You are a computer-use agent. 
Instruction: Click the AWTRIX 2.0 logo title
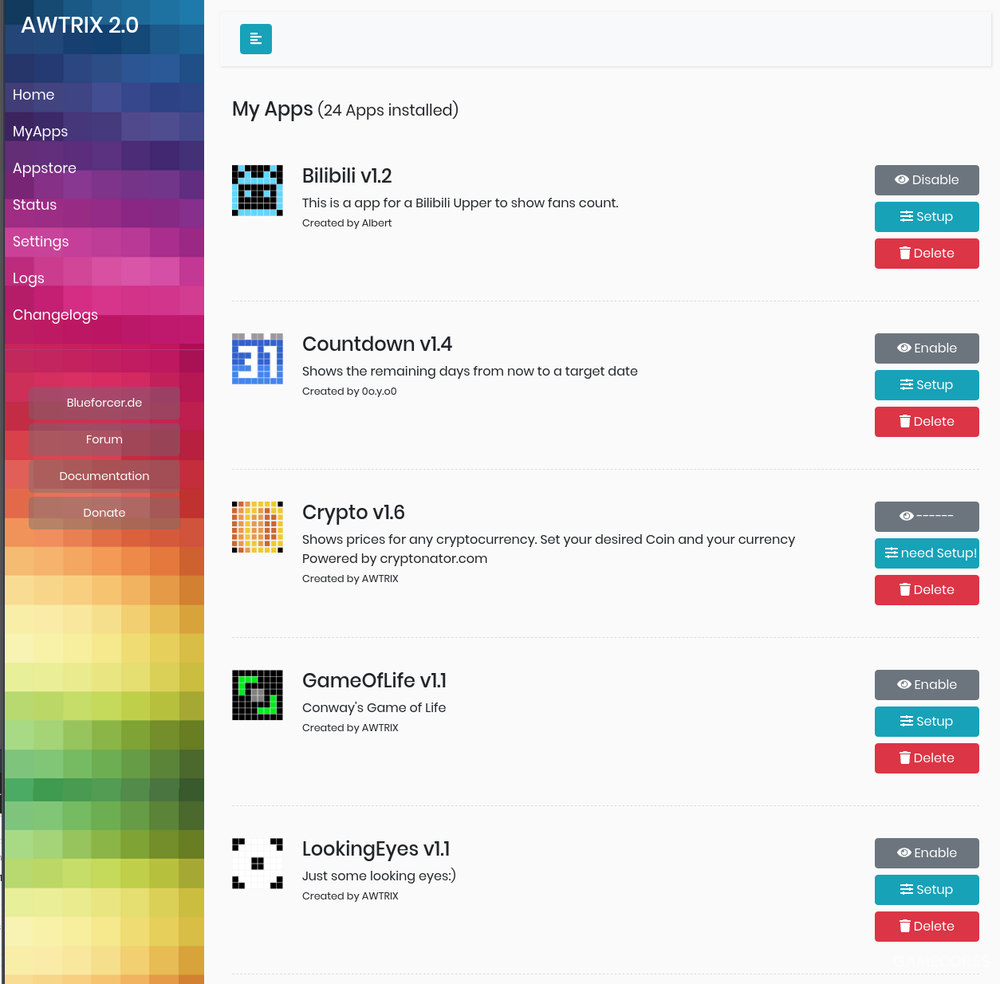(80, 26)
